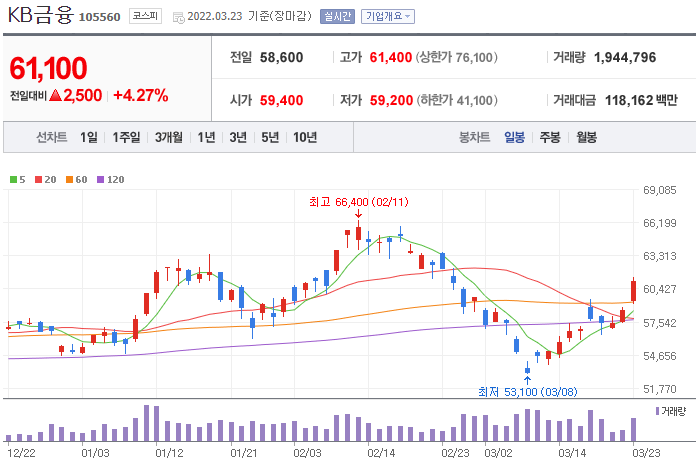696x466 pixels.
Task: Click the purple 거래량 volume legend marker
Action: pos(657,411)
